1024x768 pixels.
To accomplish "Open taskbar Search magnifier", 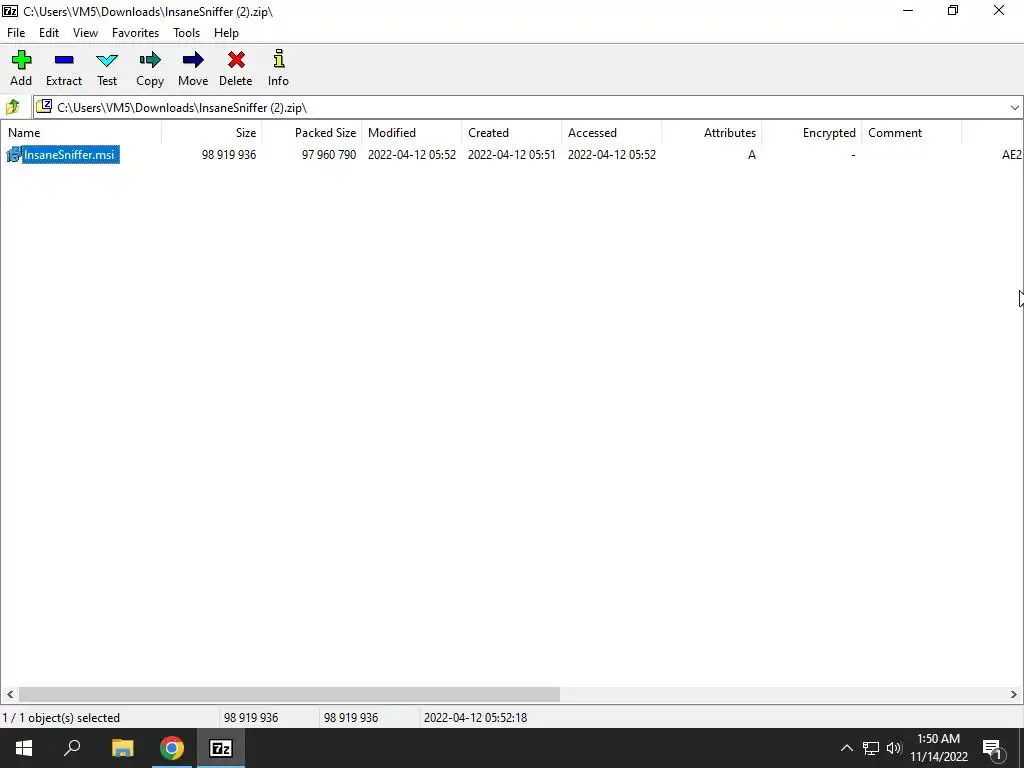I will [72, 748].
